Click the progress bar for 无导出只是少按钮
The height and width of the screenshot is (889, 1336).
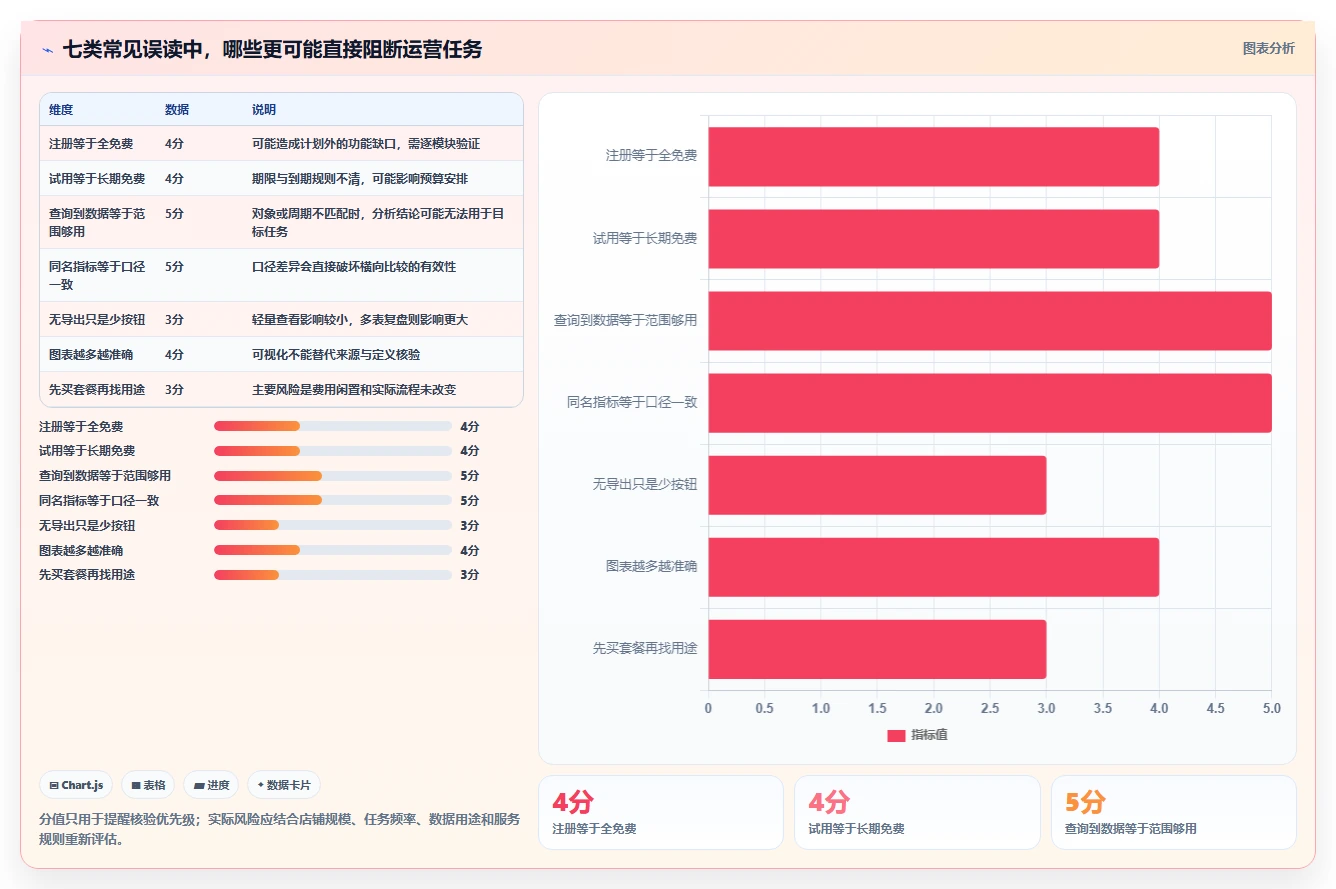tap(333, 525)
